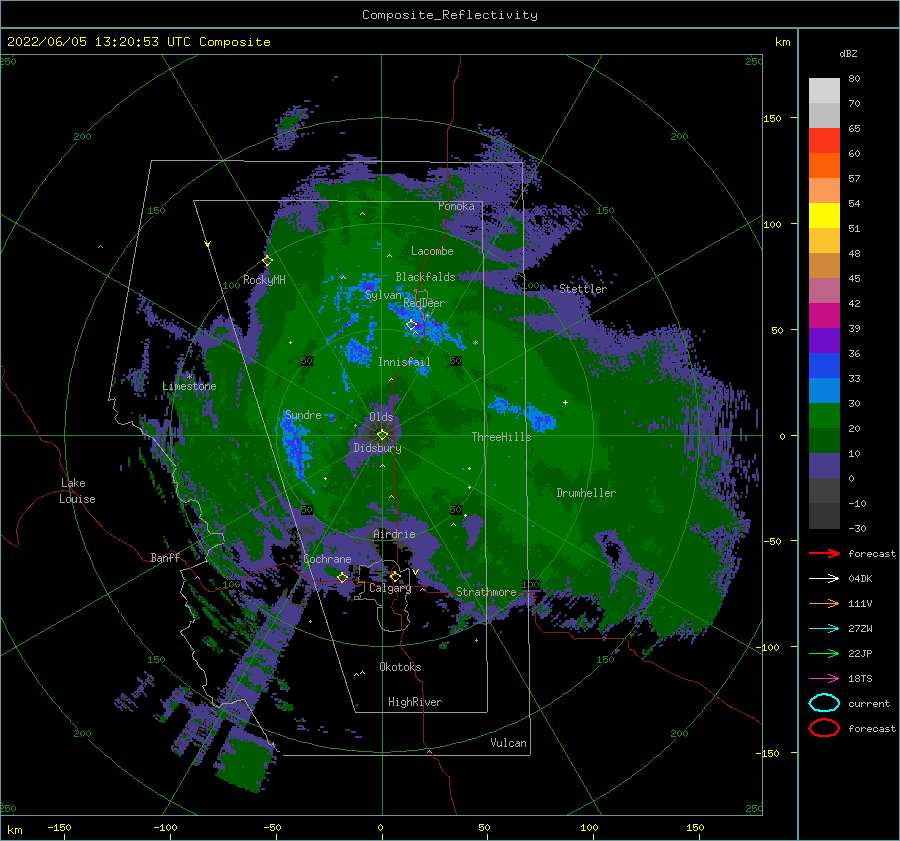
Task: Click the orange 111V arrow legend icon
Action: pyautogui.click(x=824, y=603)
